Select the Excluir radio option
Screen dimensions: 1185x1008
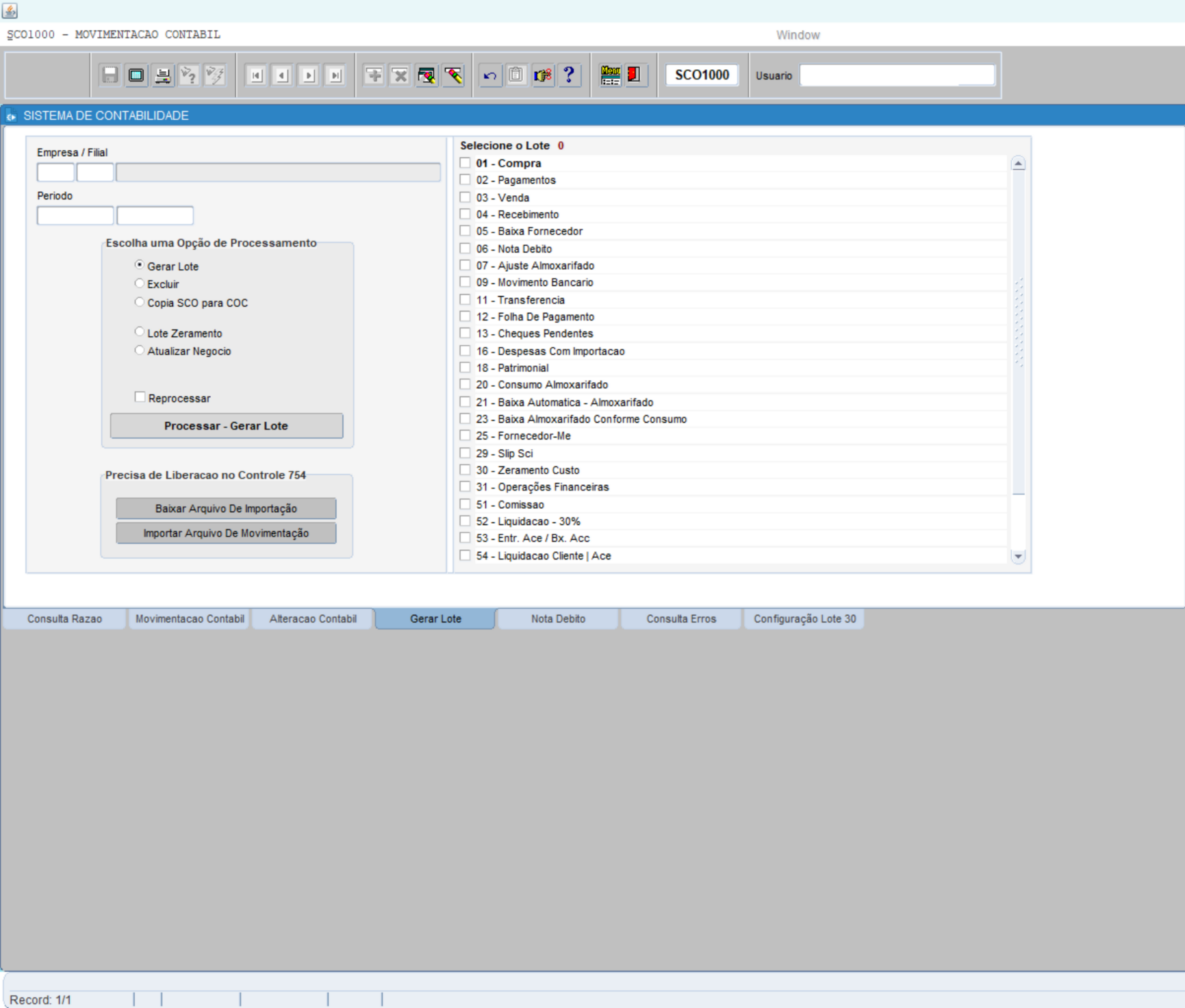point(140,284)
